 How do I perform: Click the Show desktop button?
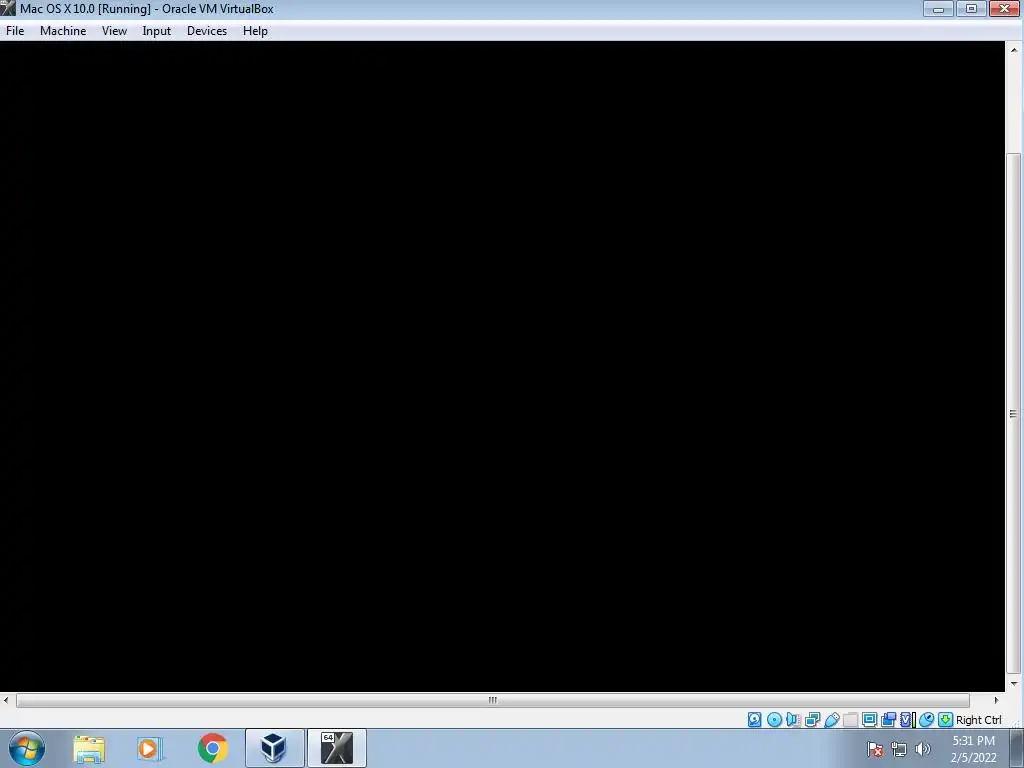click(x=1017, y=748)
